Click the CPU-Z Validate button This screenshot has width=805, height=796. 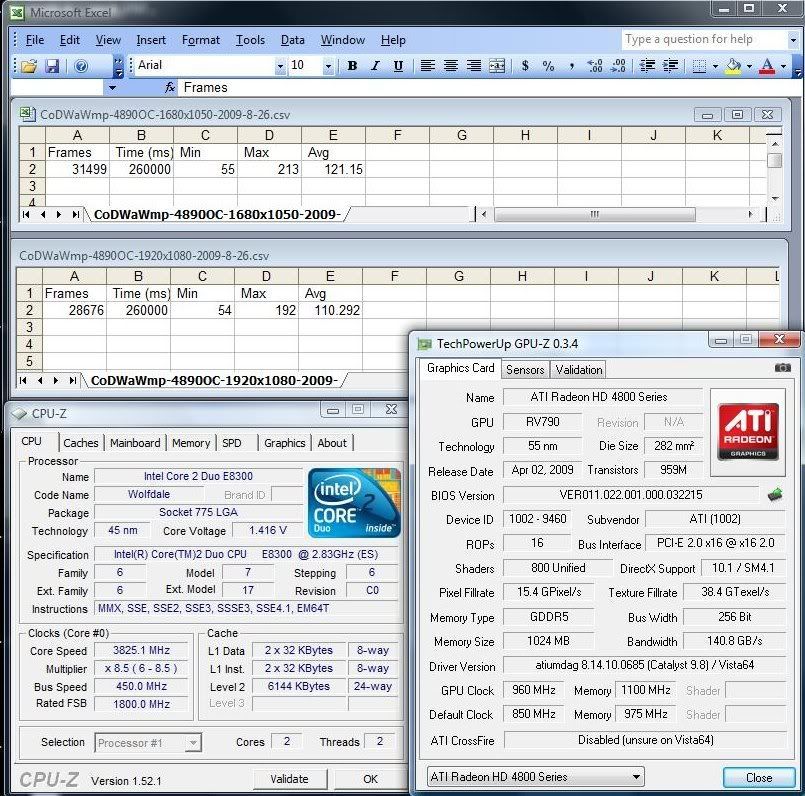(290, 779)
